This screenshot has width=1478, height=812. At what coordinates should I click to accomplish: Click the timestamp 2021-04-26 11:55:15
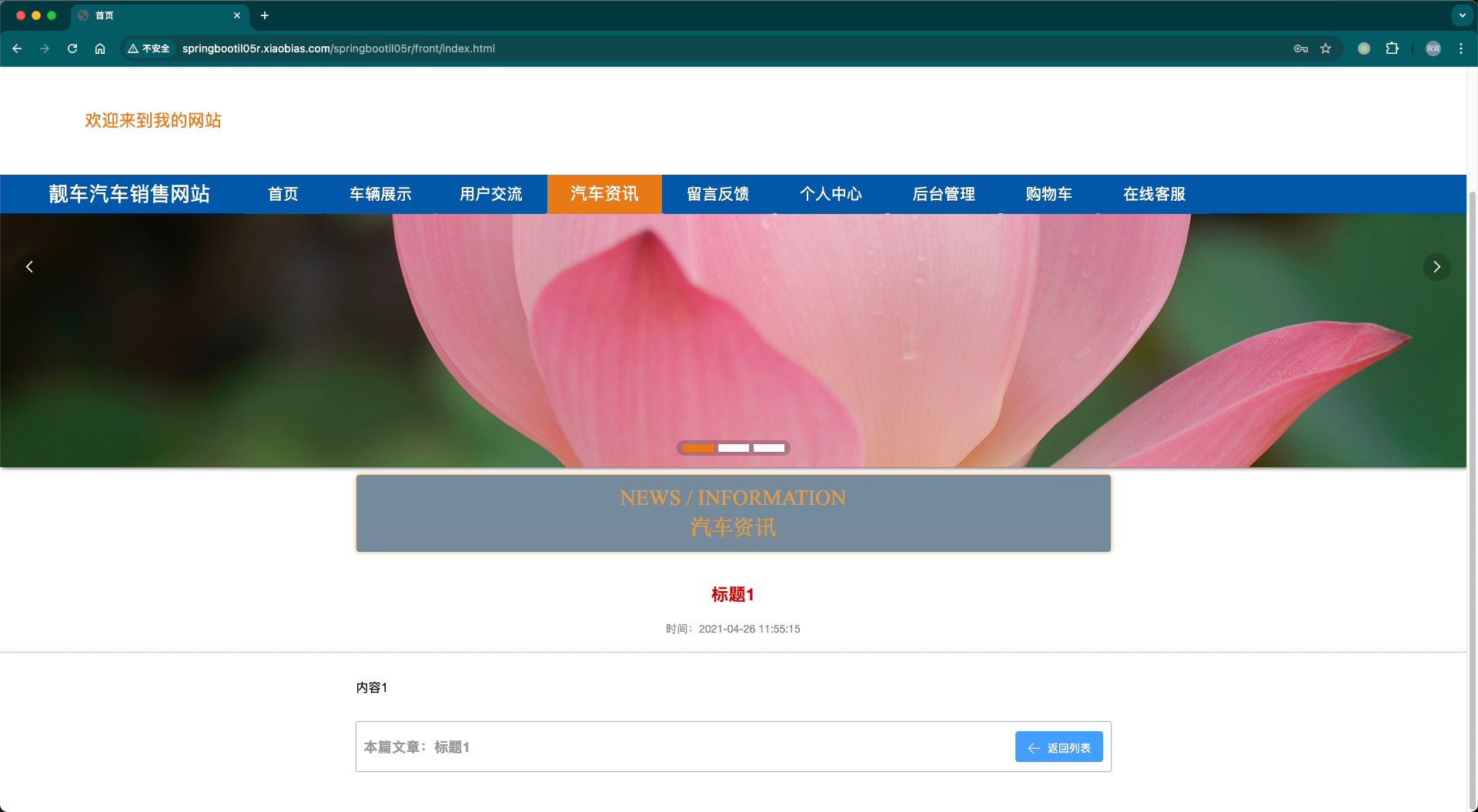(749, 629)
